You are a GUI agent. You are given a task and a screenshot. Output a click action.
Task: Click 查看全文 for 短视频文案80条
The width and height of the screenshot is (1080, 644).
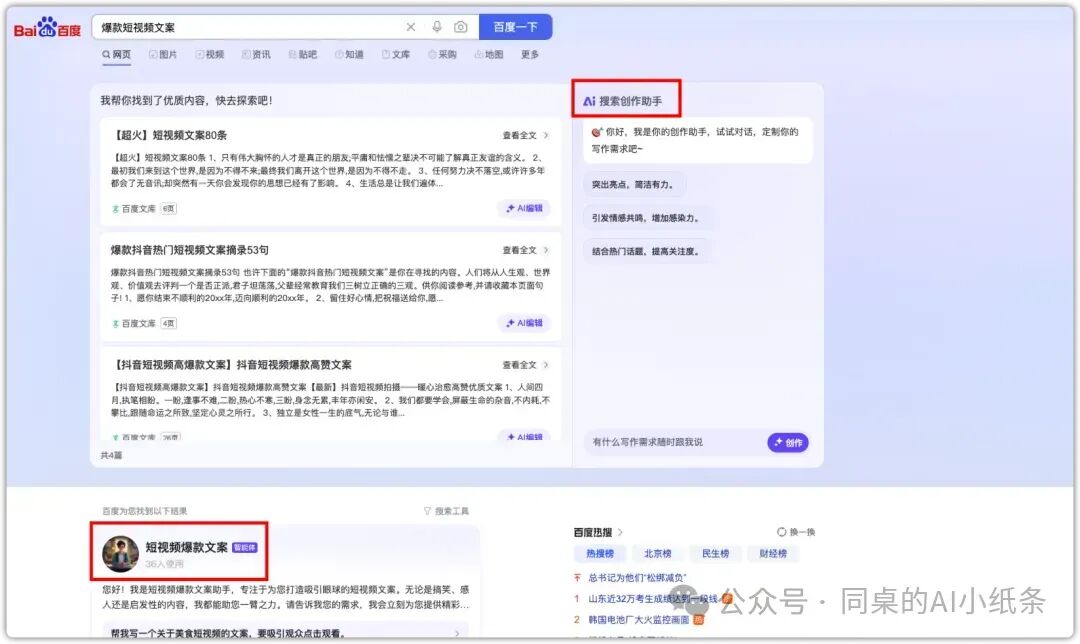[525, 136]
